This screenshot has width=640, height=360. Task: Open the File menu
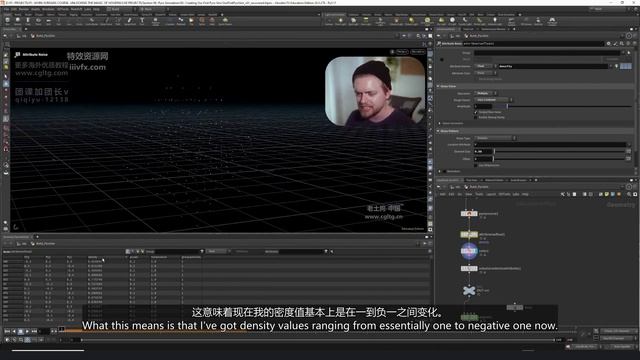7,9
